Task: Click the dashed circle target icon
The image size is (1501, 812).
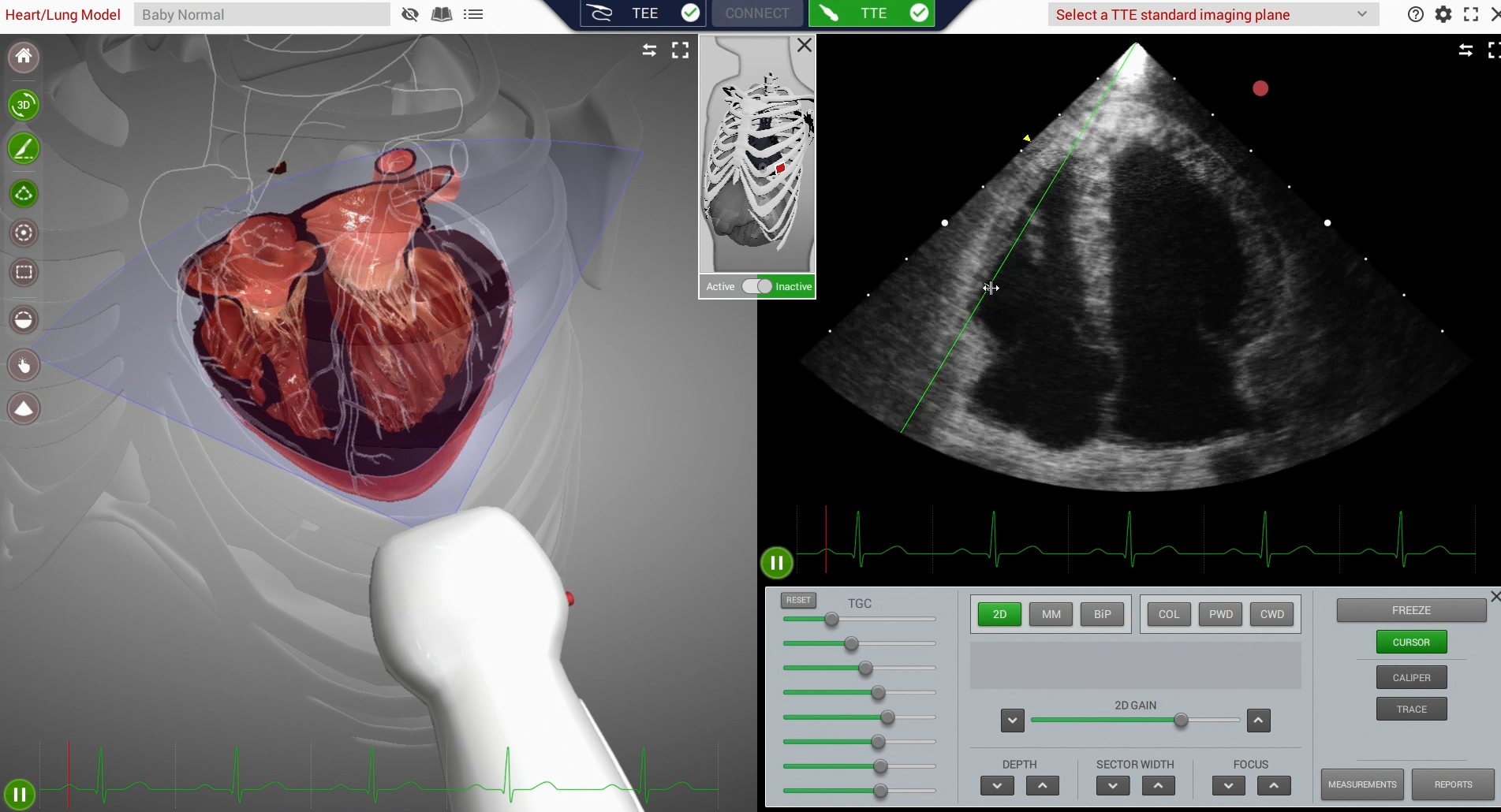Action: 24,233
